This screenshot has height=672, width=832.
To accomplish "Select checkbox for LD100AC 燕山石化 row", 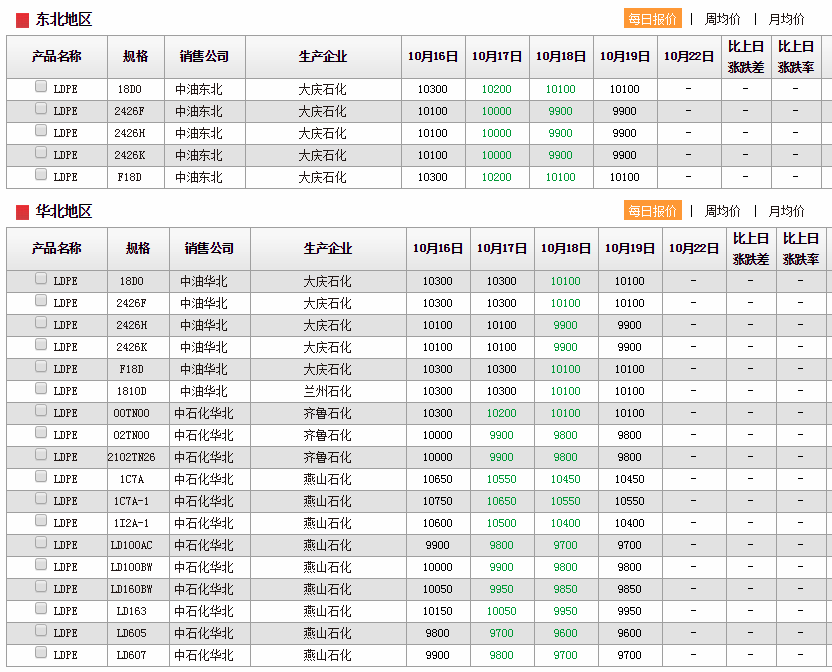I will point(41,542).
